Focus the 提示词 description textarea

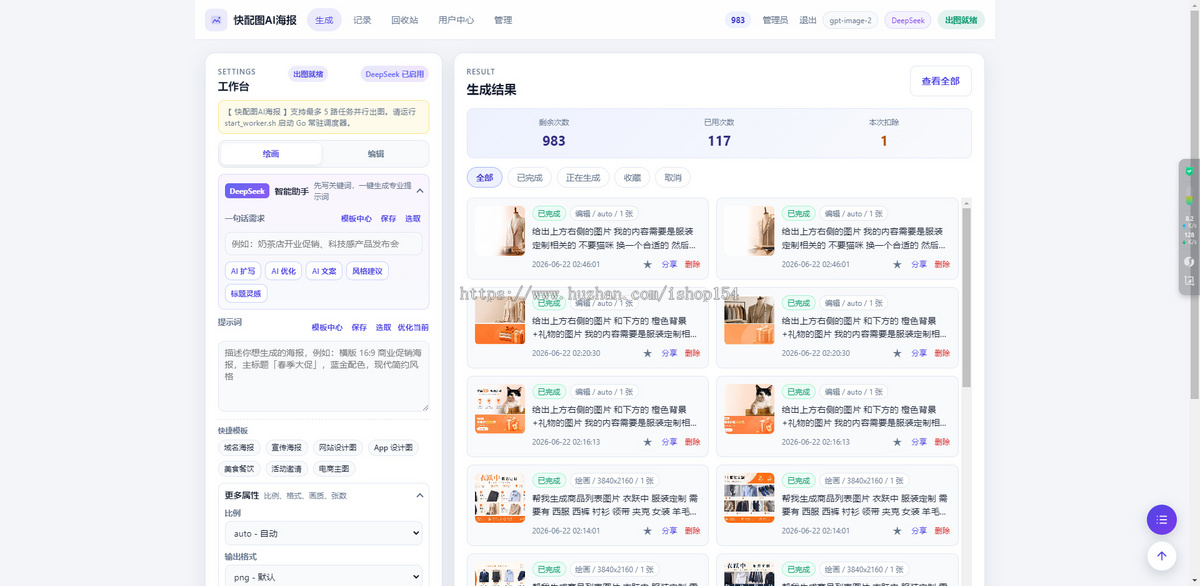point(323,376)
